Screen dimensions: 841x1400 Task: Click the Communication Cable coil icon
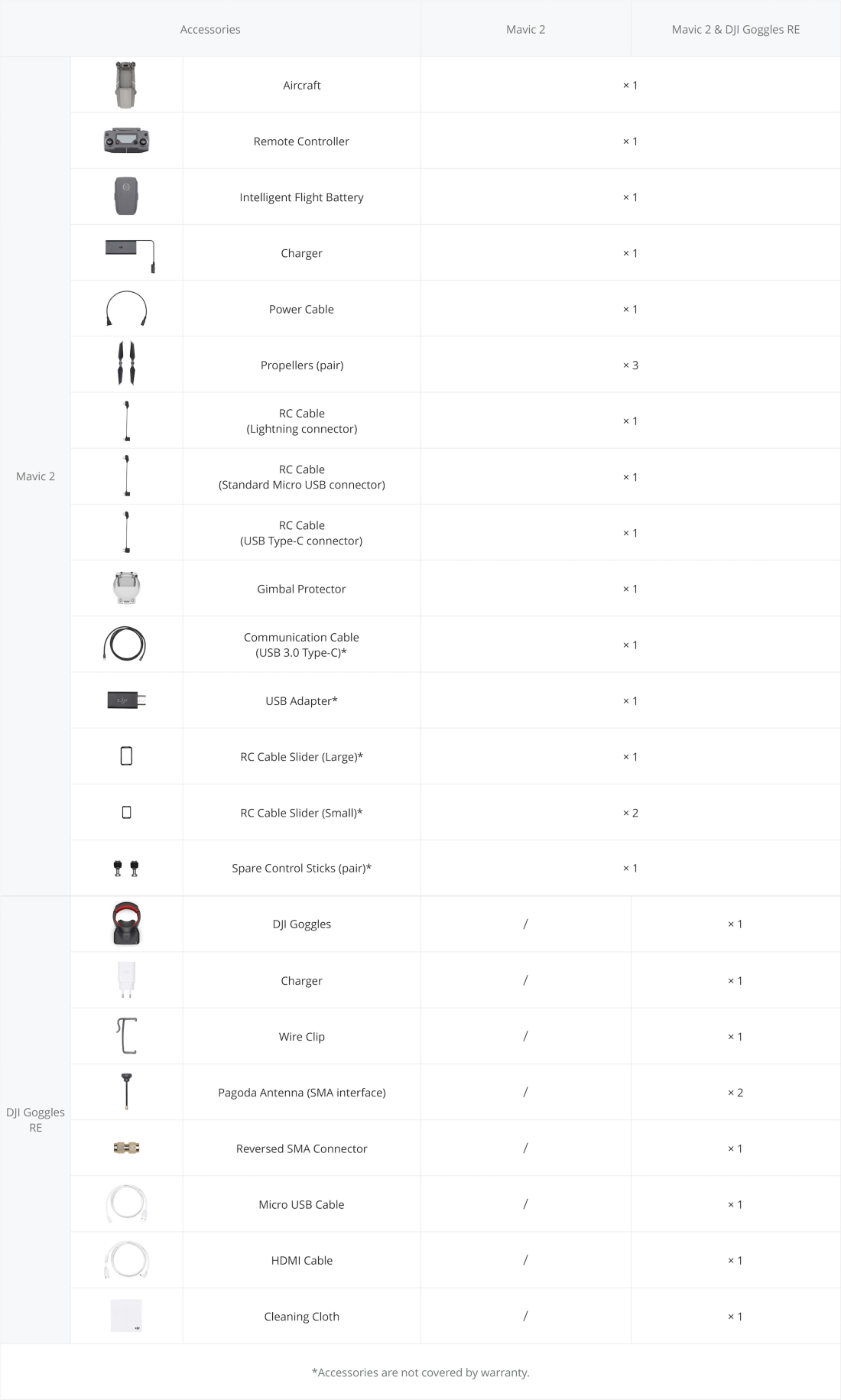point(125,644)
